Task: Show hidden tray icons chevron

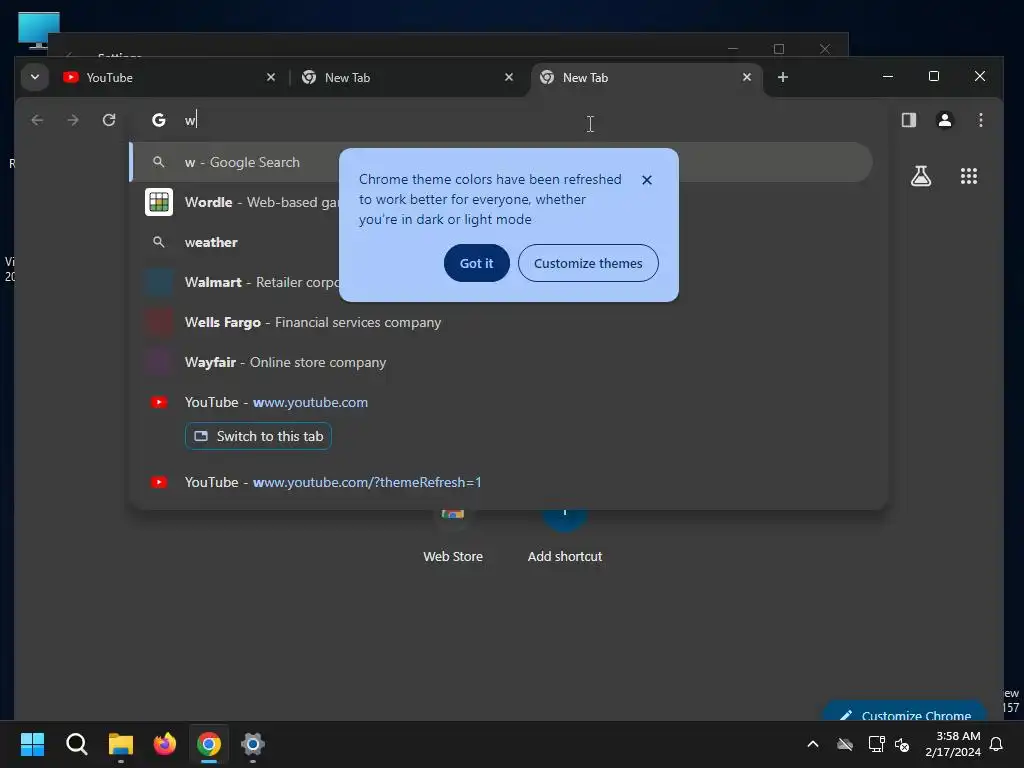Action: pos(812,744)
